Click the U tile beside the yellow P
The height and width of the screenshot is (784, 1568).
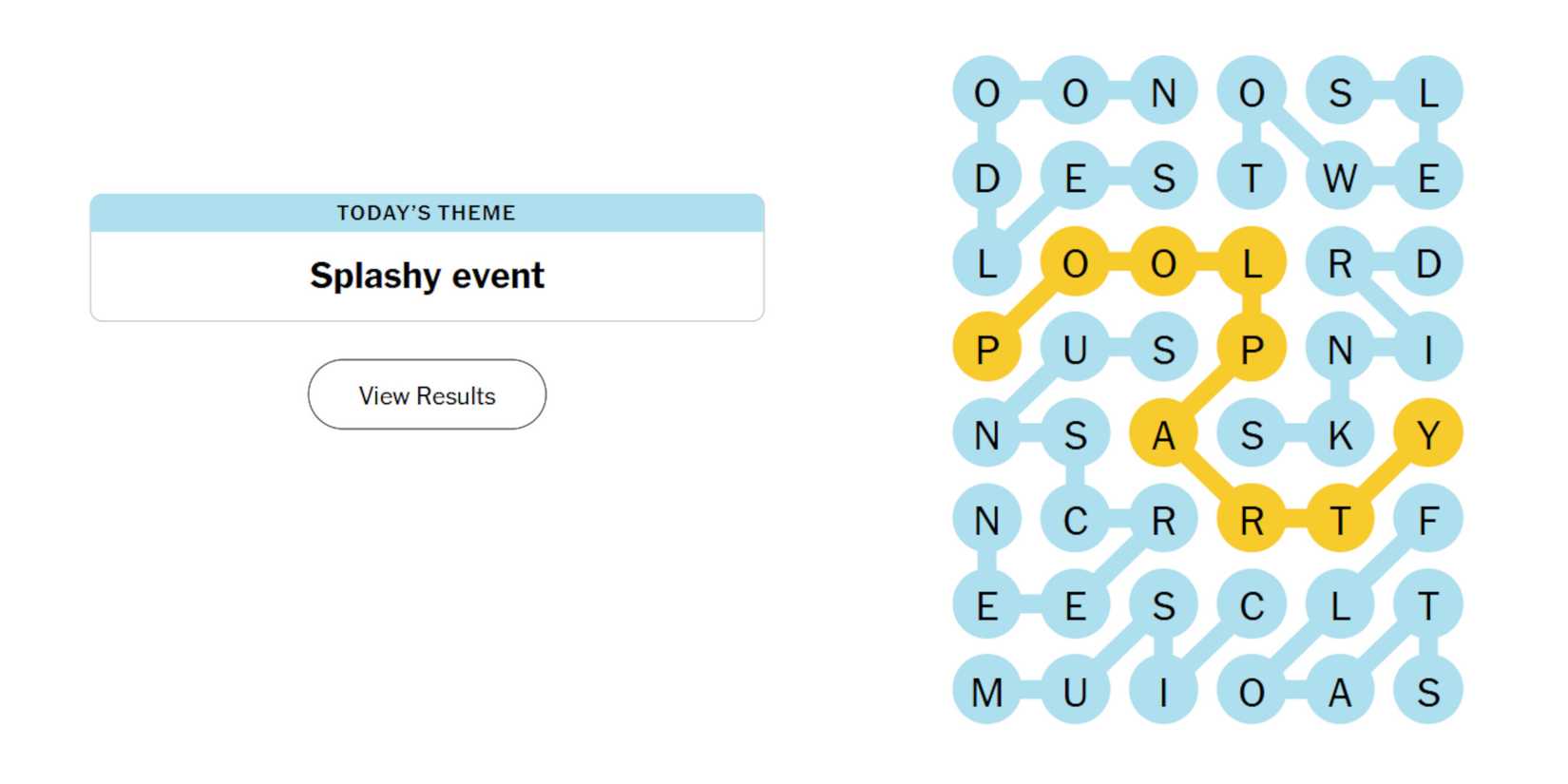(x=1074, y=349)
